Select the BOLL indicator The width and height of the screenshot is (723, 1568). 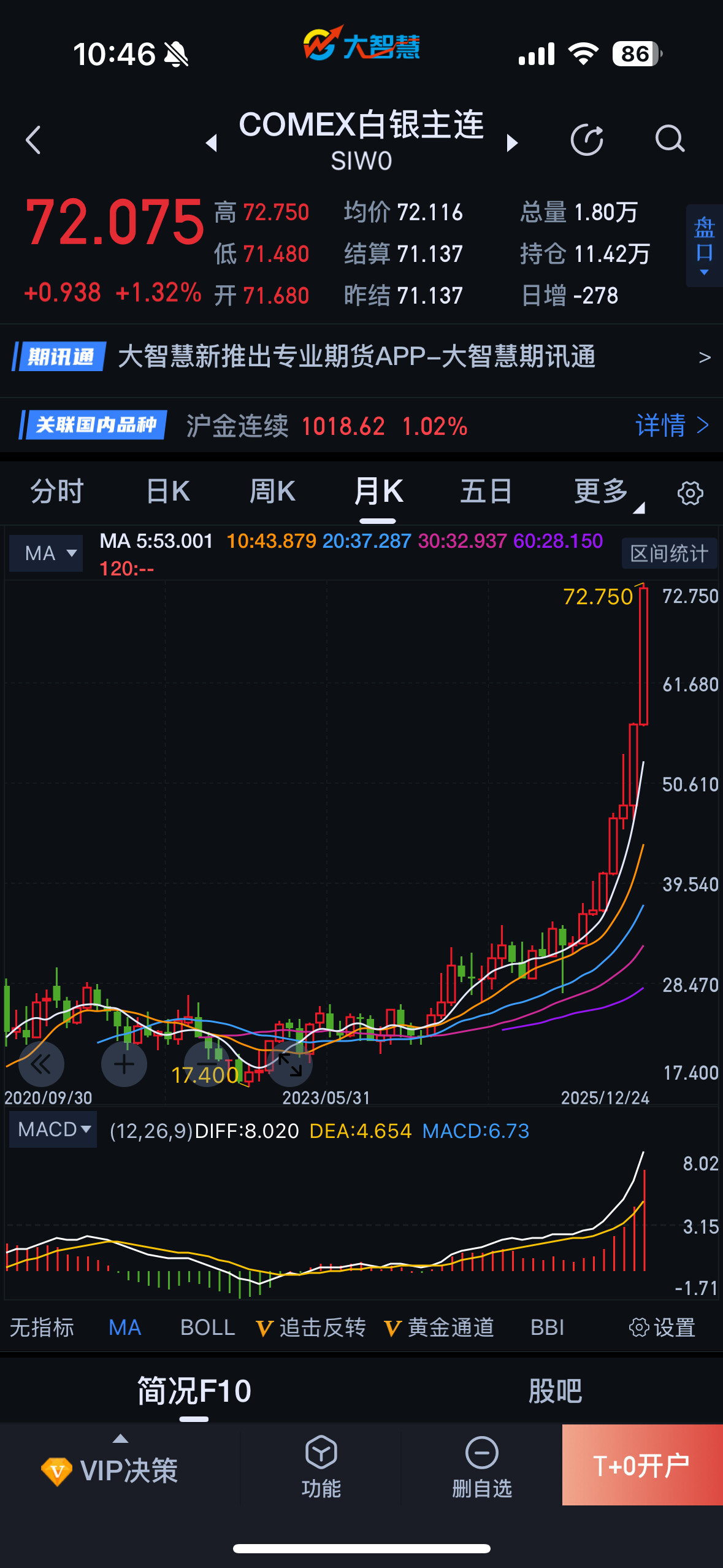click(x=207, y=1328)
